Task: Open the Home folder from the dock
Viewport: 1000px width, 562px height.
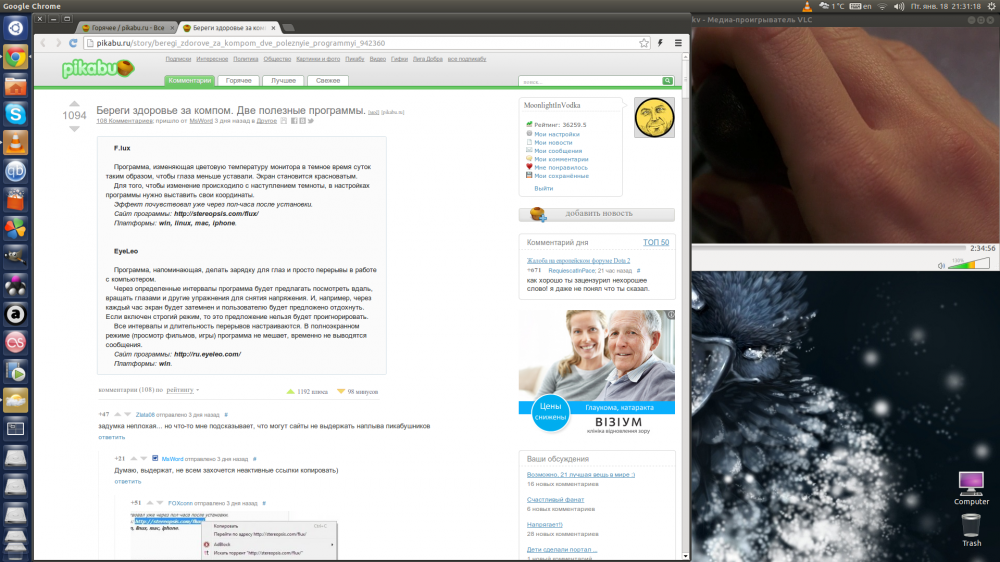Action: point(15,85)
